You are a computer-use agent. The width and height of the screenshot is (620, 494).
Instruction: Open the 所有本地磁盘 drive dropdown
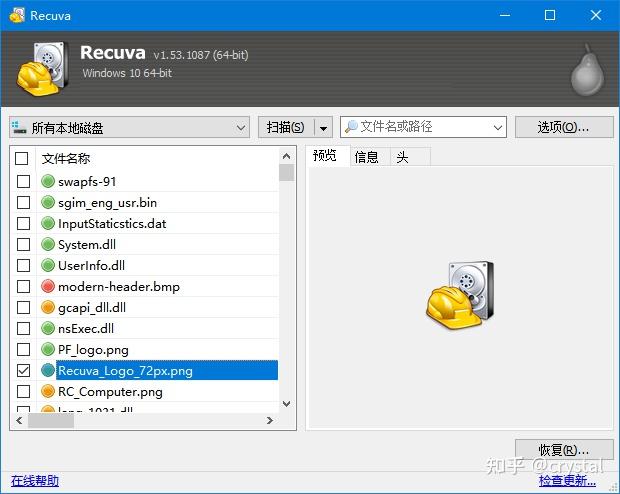tap(129, 127)
